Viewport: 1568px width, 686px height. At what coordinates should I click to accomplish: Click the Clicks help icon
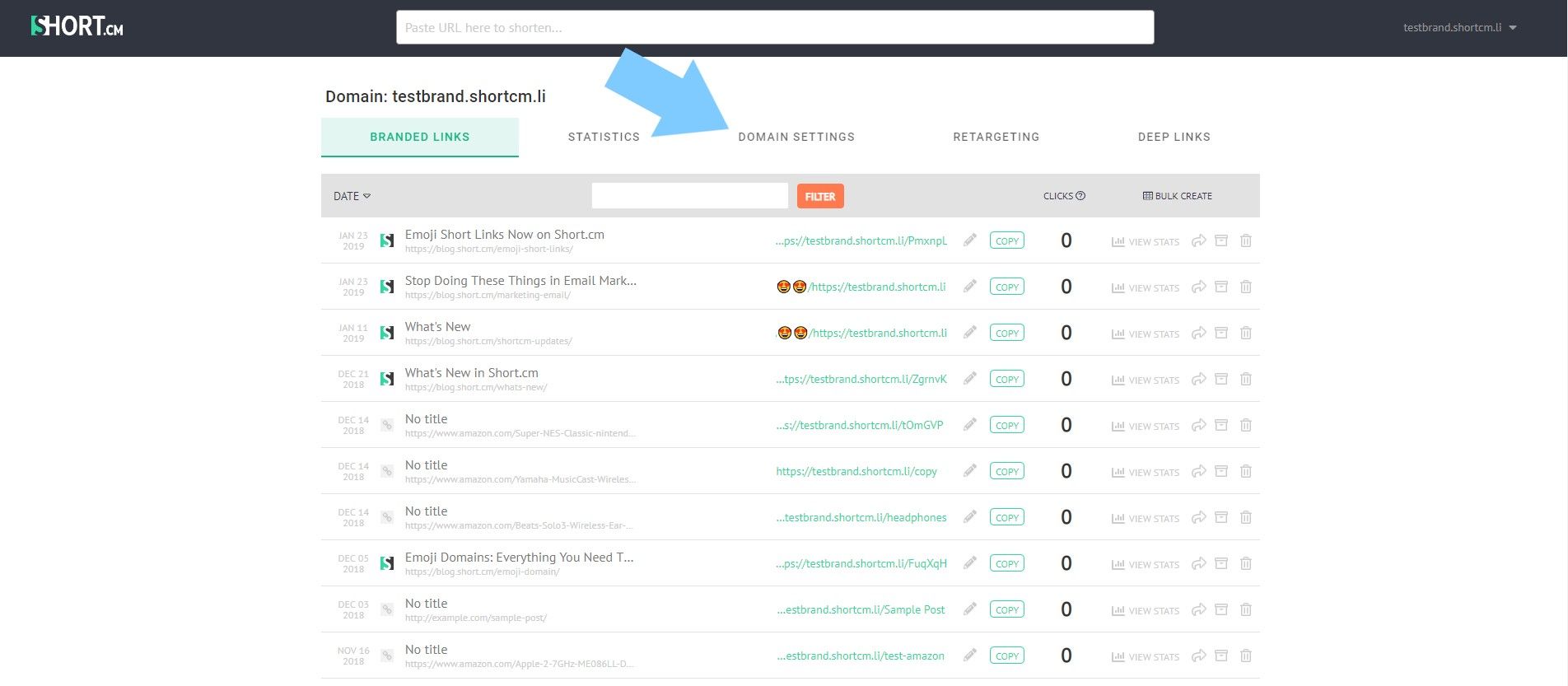tap(1080, 196)
